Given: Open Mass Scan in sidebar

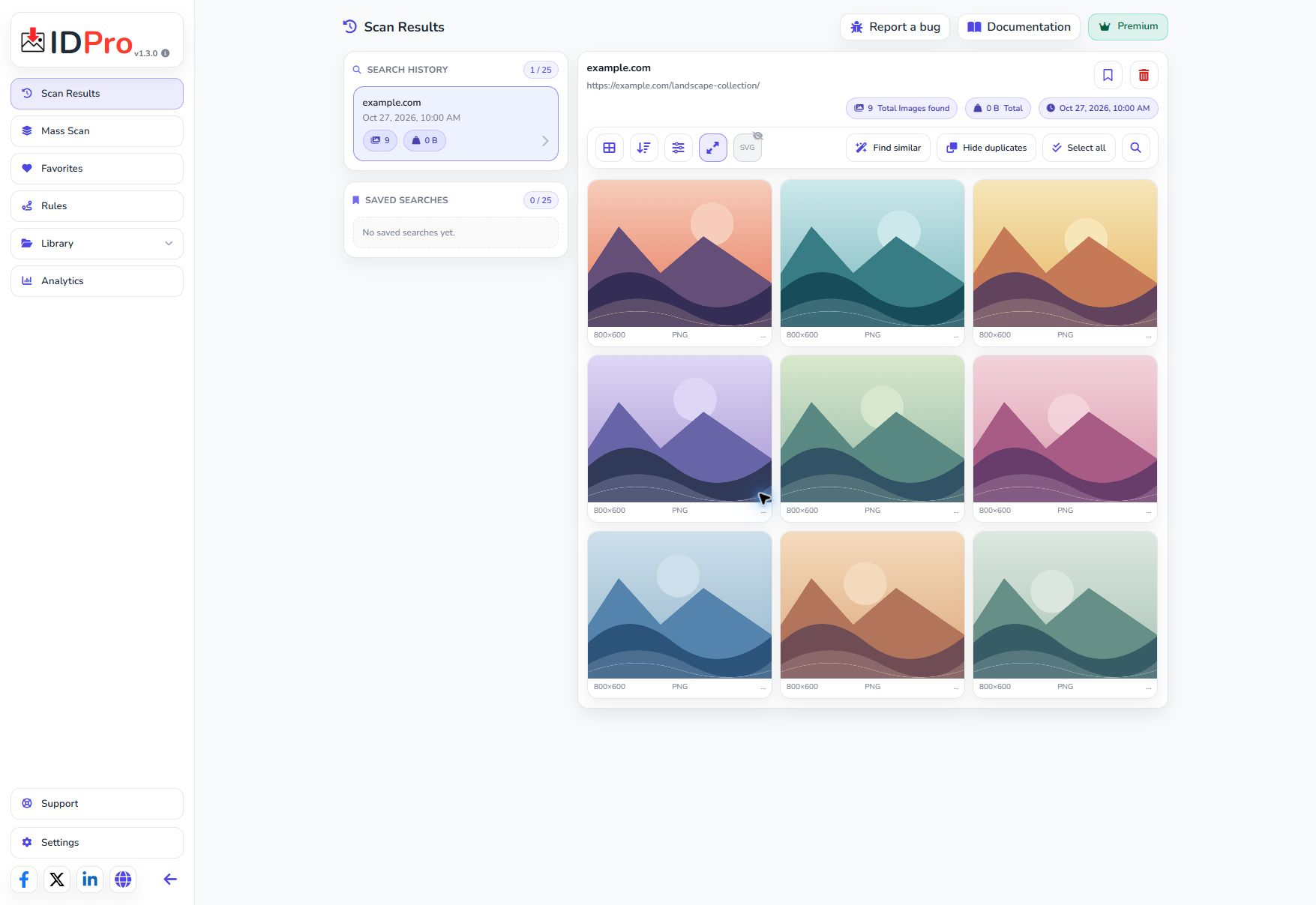Looking at the screenshot, I should (x=97, y=131).
